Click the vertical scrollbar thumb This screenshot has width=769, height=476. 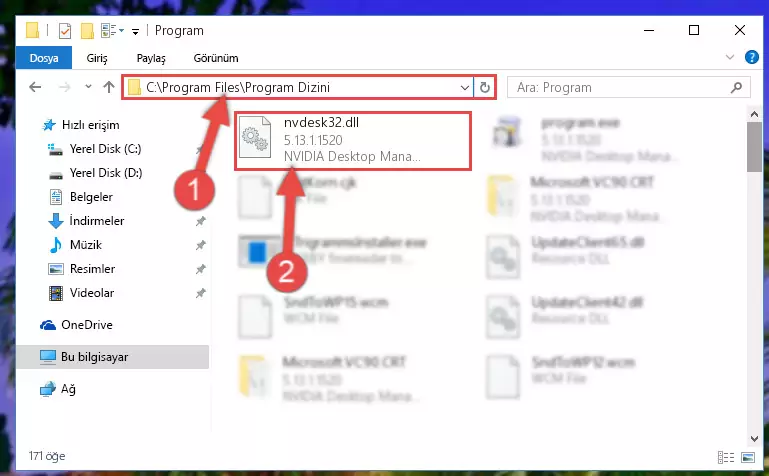tap(754, 147)
